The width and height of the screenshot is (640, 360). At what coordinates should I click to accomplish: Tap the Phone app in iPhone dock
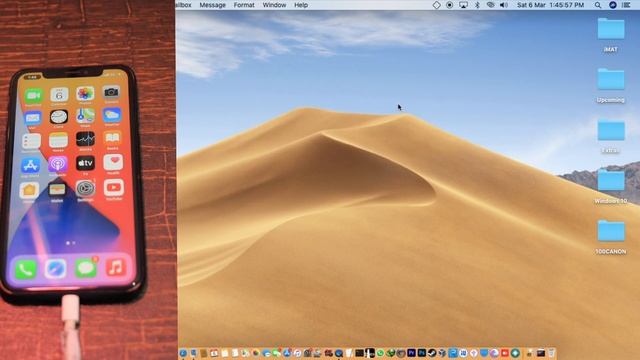(x=26, y=270)
